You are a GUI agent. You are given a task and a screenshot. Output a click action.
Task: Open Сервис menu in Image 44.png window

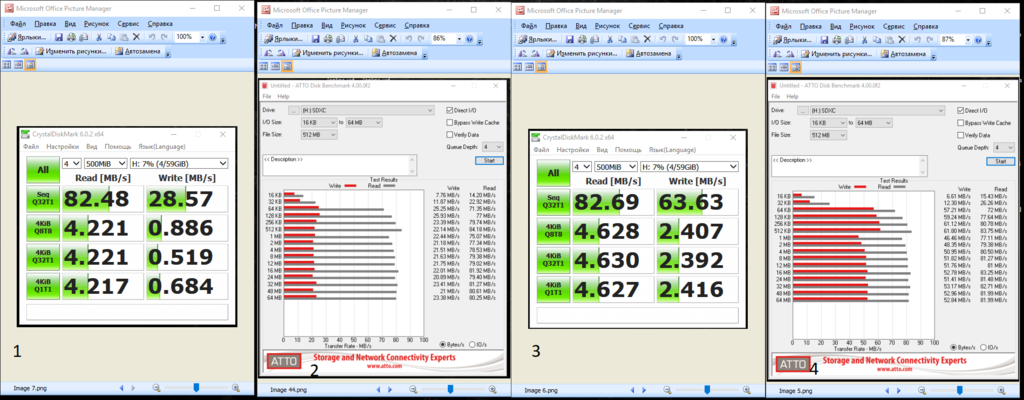pos(385,25)
